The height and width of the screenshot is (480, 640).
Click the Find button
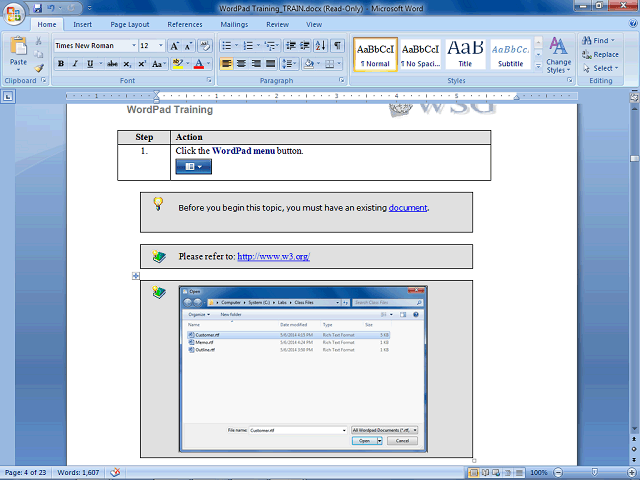(x=598, y=40)
